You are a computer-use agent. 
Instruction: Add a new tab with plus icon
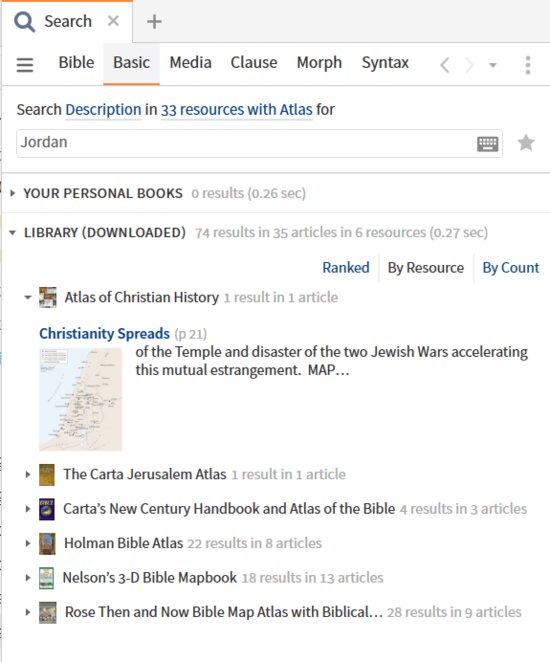coord(154,22)
